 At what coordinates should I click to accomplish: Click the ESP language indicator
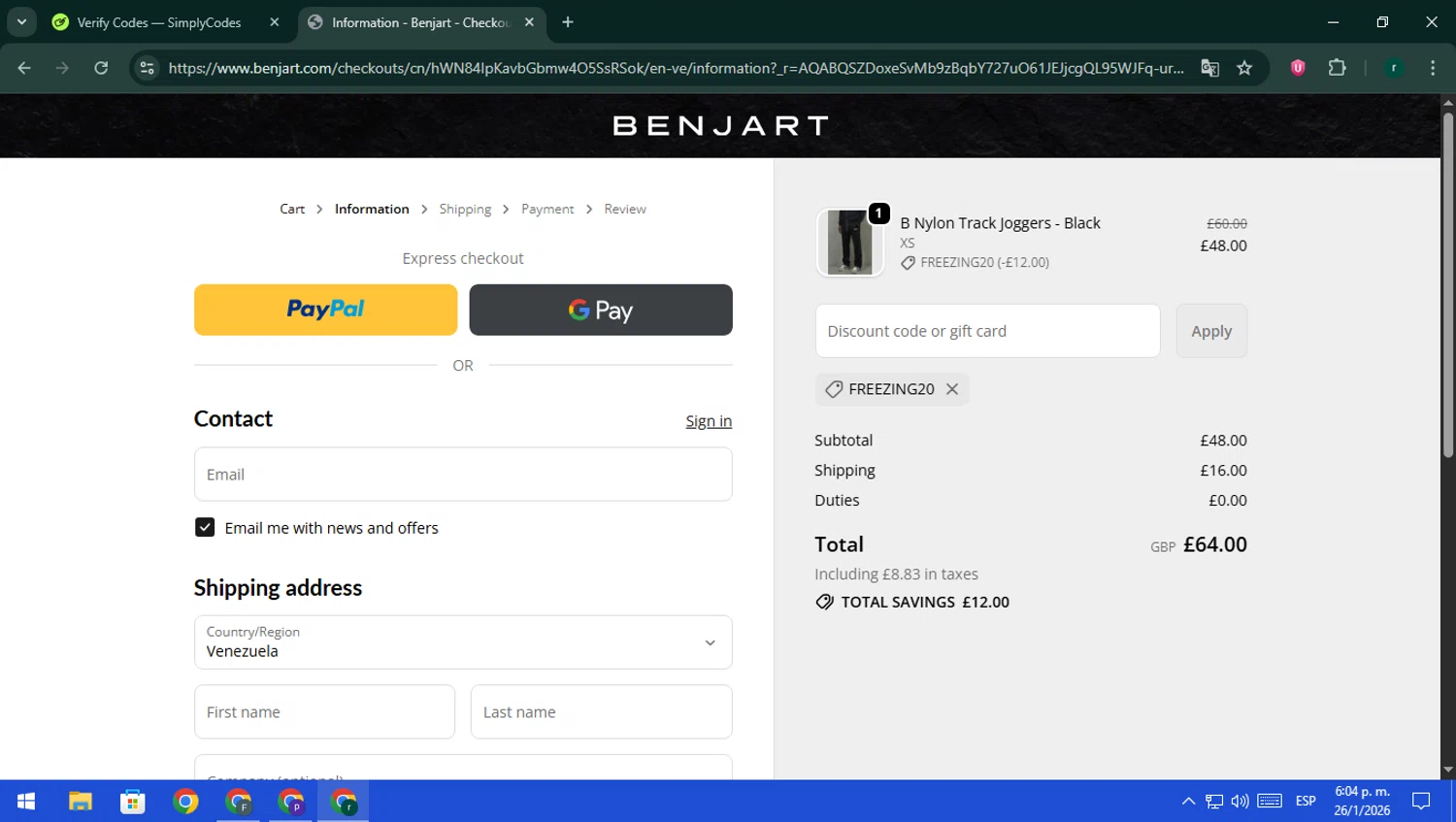(x=1306, y=802)
